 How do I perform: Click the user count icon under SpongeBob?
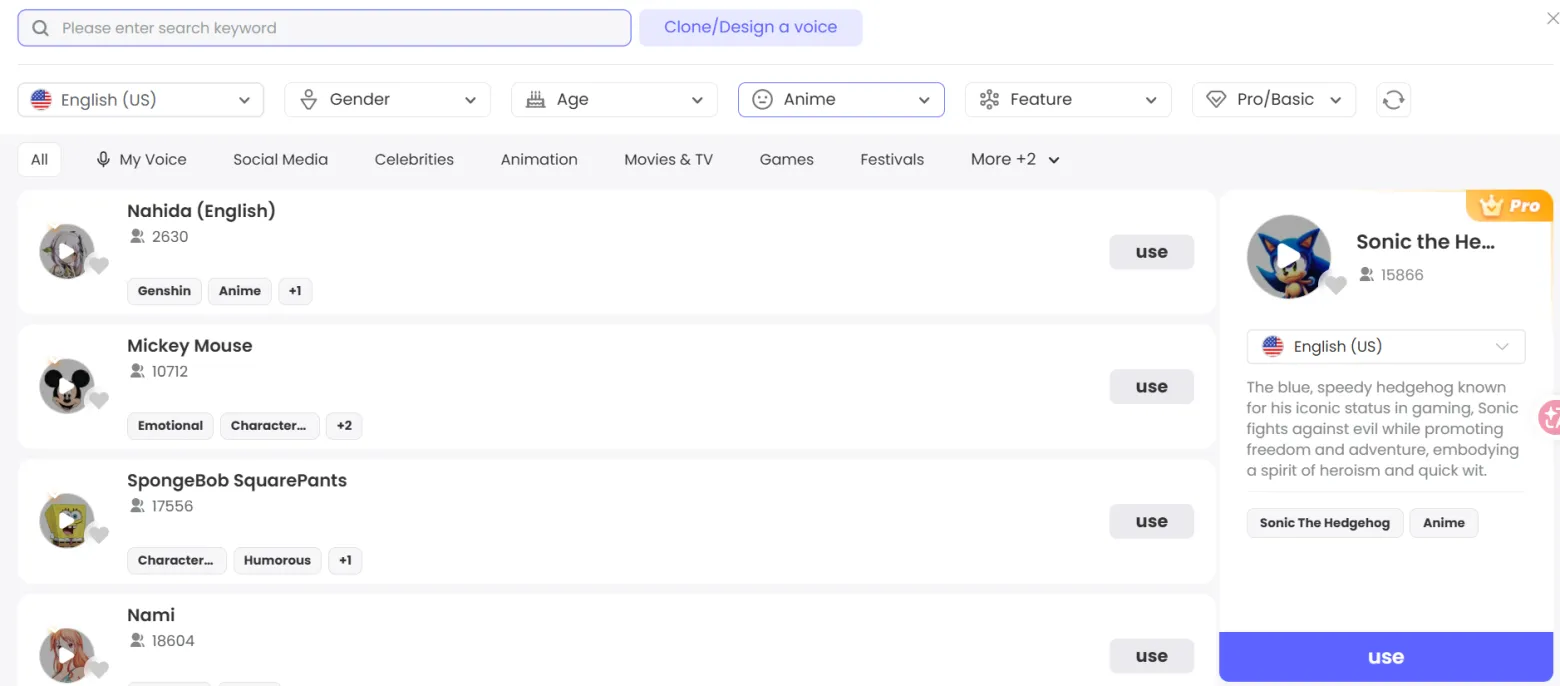pyautogui.click(x=137, y=506)
